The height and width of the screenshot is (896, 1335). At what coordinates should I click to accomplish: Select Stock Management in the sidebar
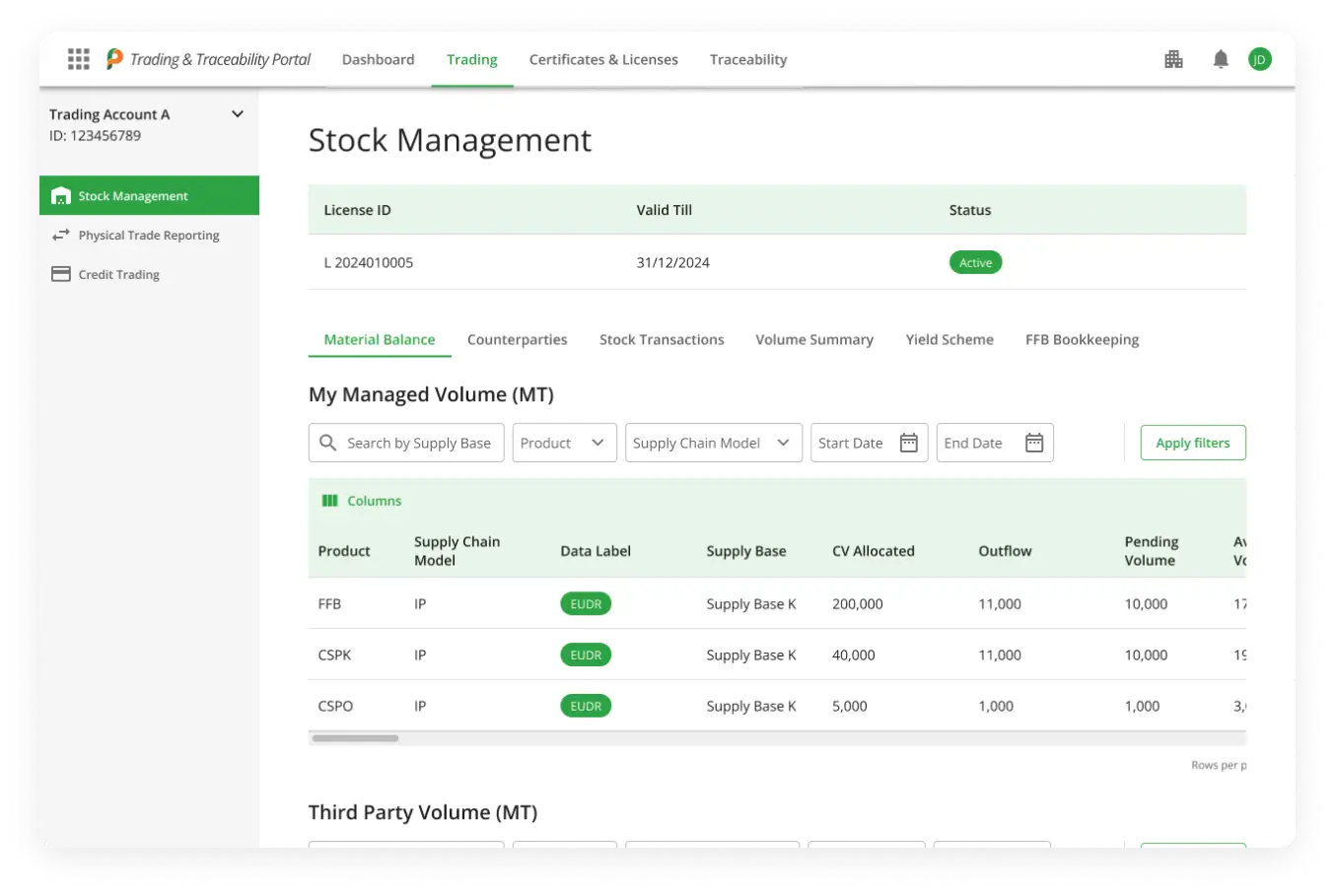(149, 195)
